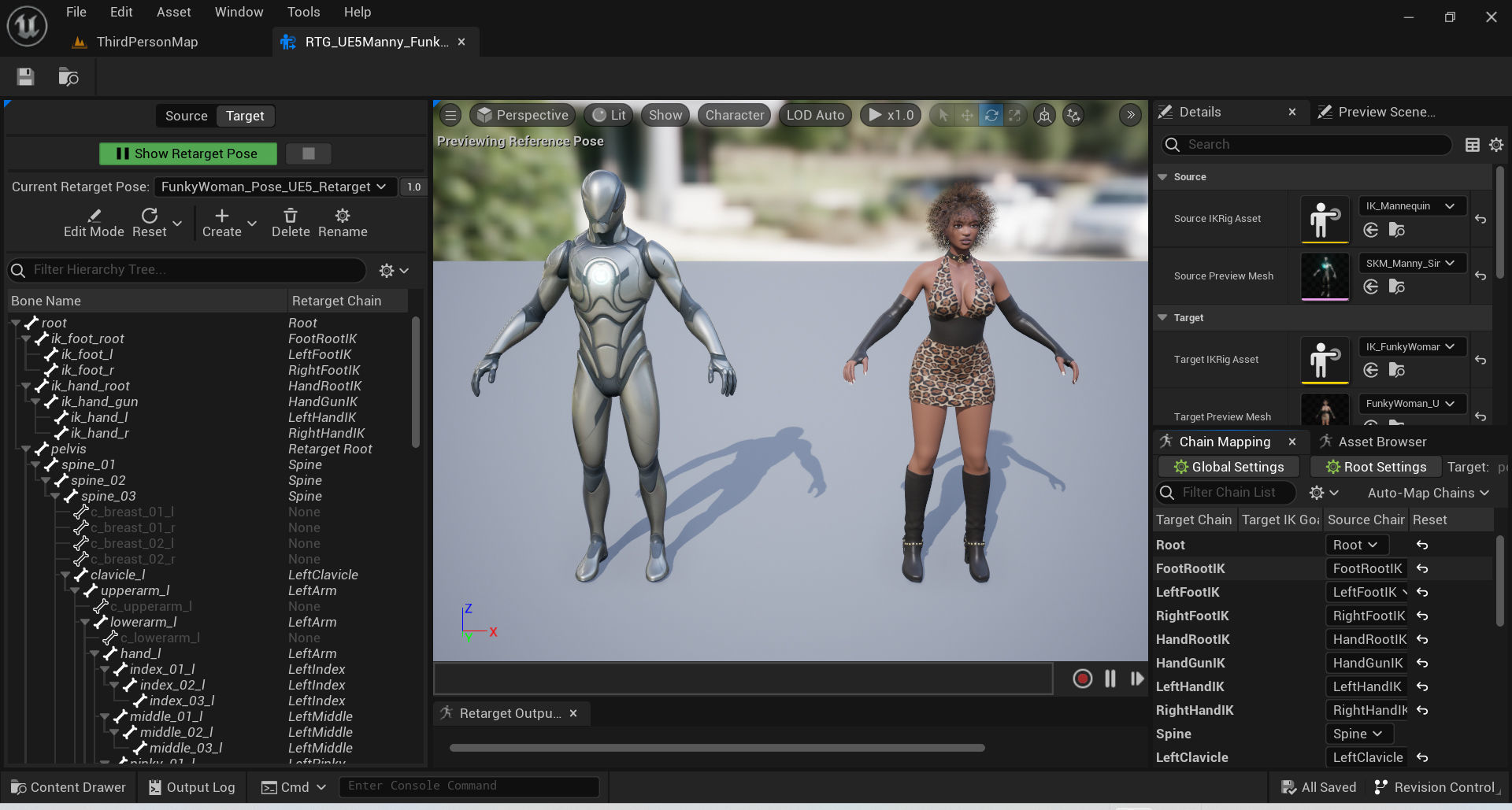Open the LOD Auto dropdown
Screen dimensions: 1512x810
815,115
